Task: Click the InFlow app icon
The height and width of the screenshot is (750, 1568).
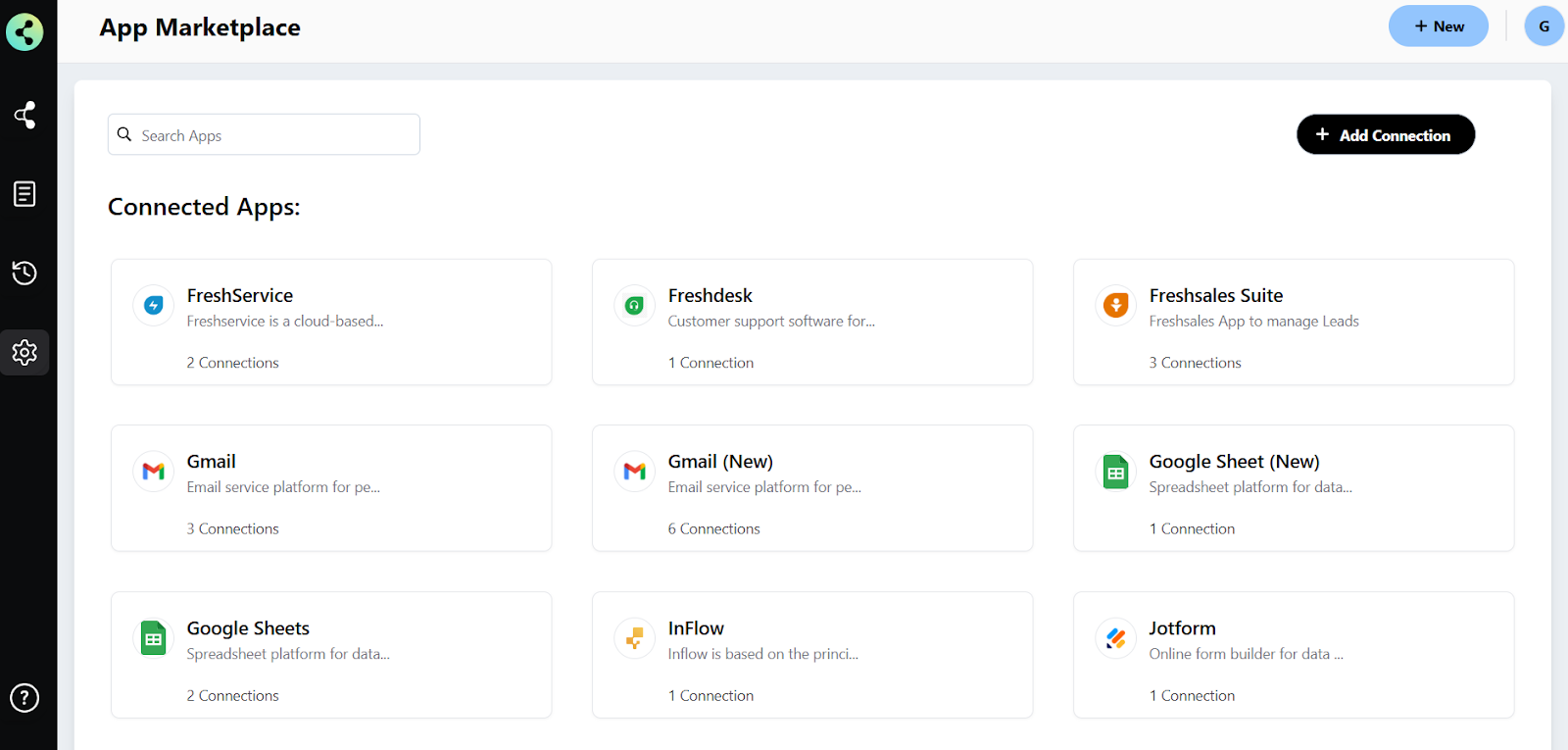Action: pyautogui.click(x=635, y=638)
